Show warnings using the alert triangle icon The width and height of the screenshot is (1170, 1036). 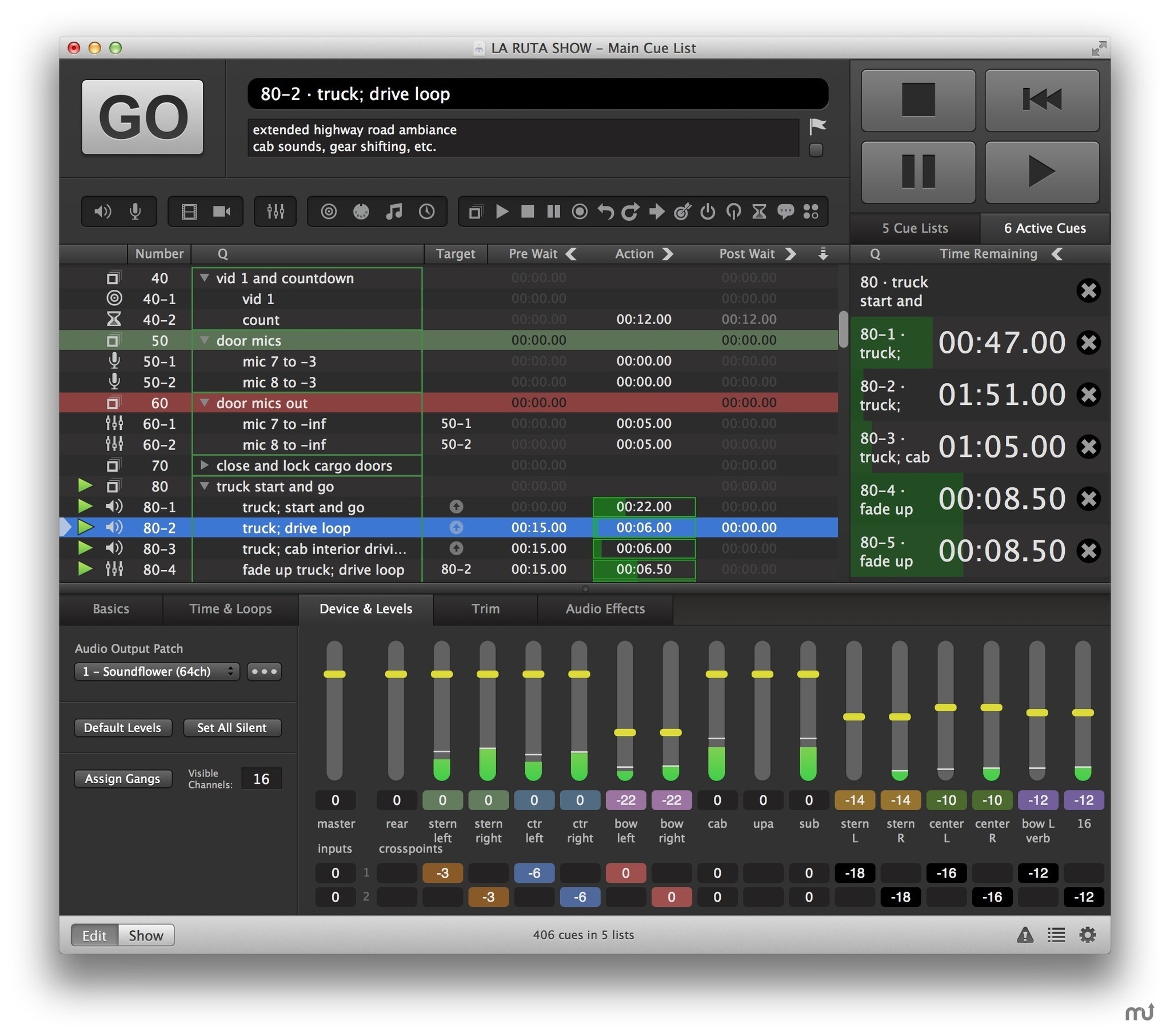[1025, 935]
